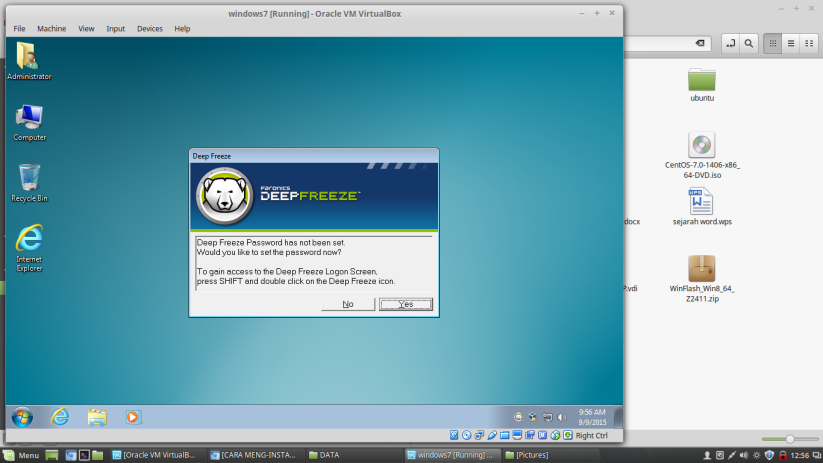Viewport: 823px width, 463px height.
Task: Open Windows Media Player from taskbar
Action: pyautogui.click(x=133, y=417)
